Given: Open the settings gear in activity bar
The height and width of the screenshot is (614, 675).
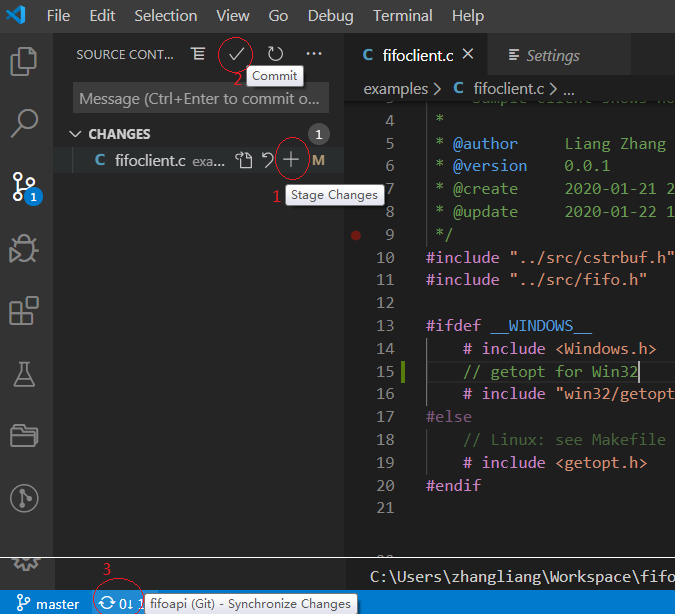Looking at the screenshot, I should click(25, 564).
